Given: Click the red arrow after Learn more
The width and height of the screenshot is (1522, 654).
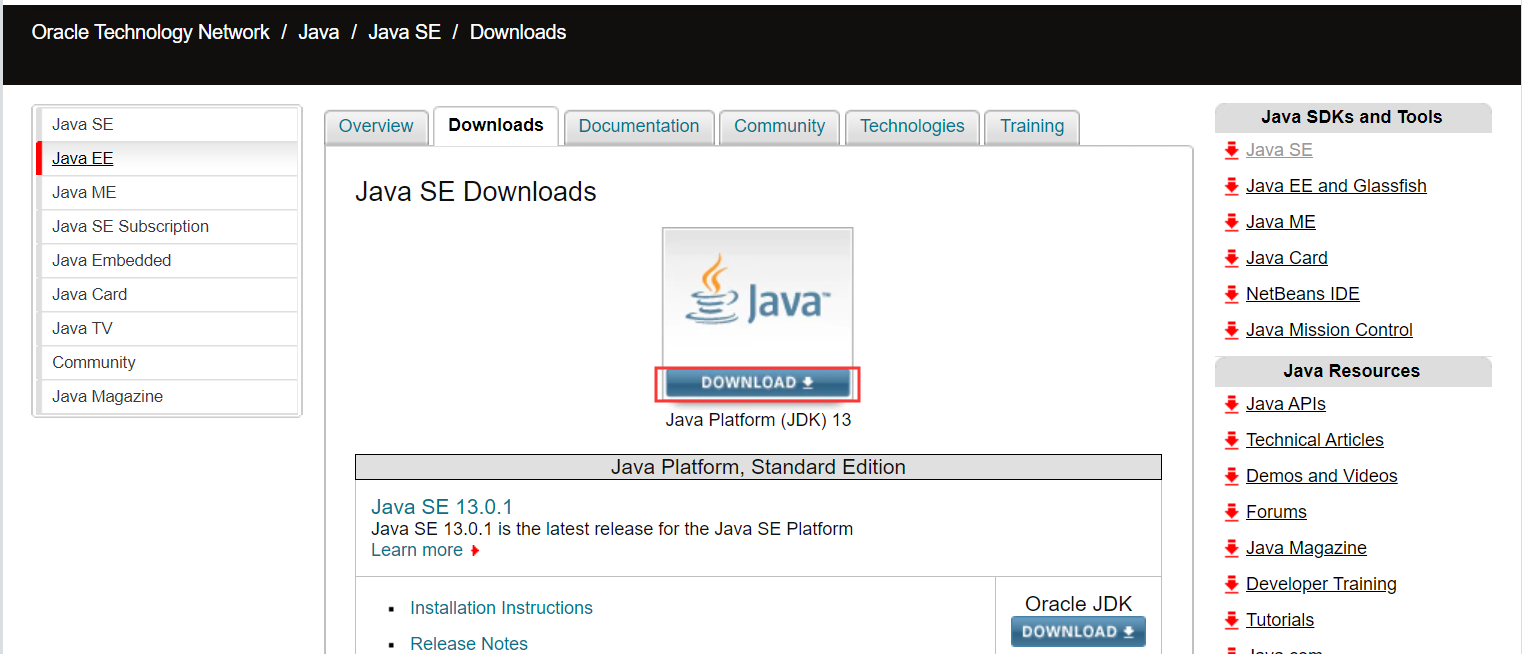Looking at the screenshot, I should [475, 551].
